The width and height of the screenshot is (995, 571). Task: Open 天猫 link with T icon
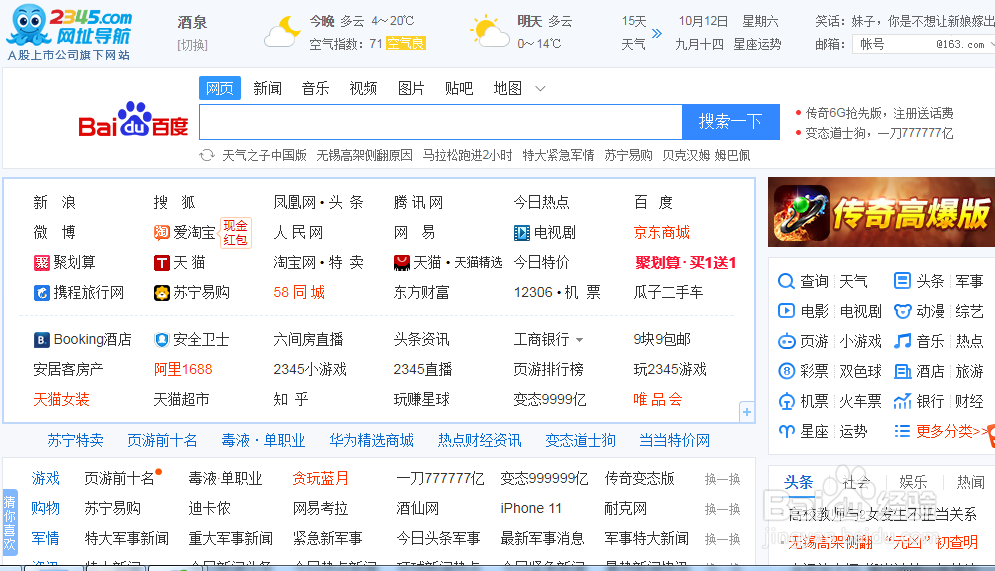(x=180, y=263)
